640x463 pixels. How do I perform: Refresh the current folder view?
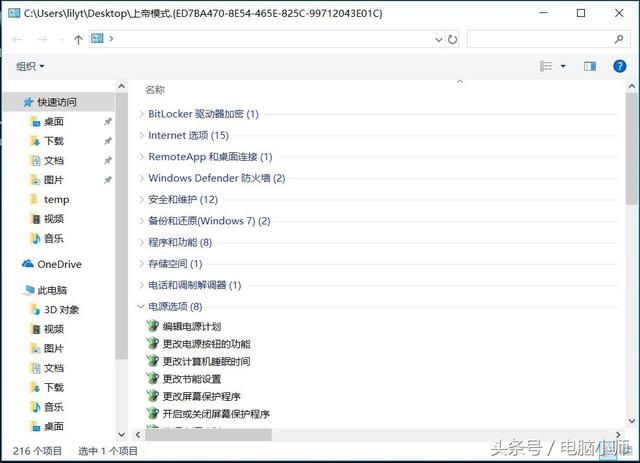[x=452, y=40]
